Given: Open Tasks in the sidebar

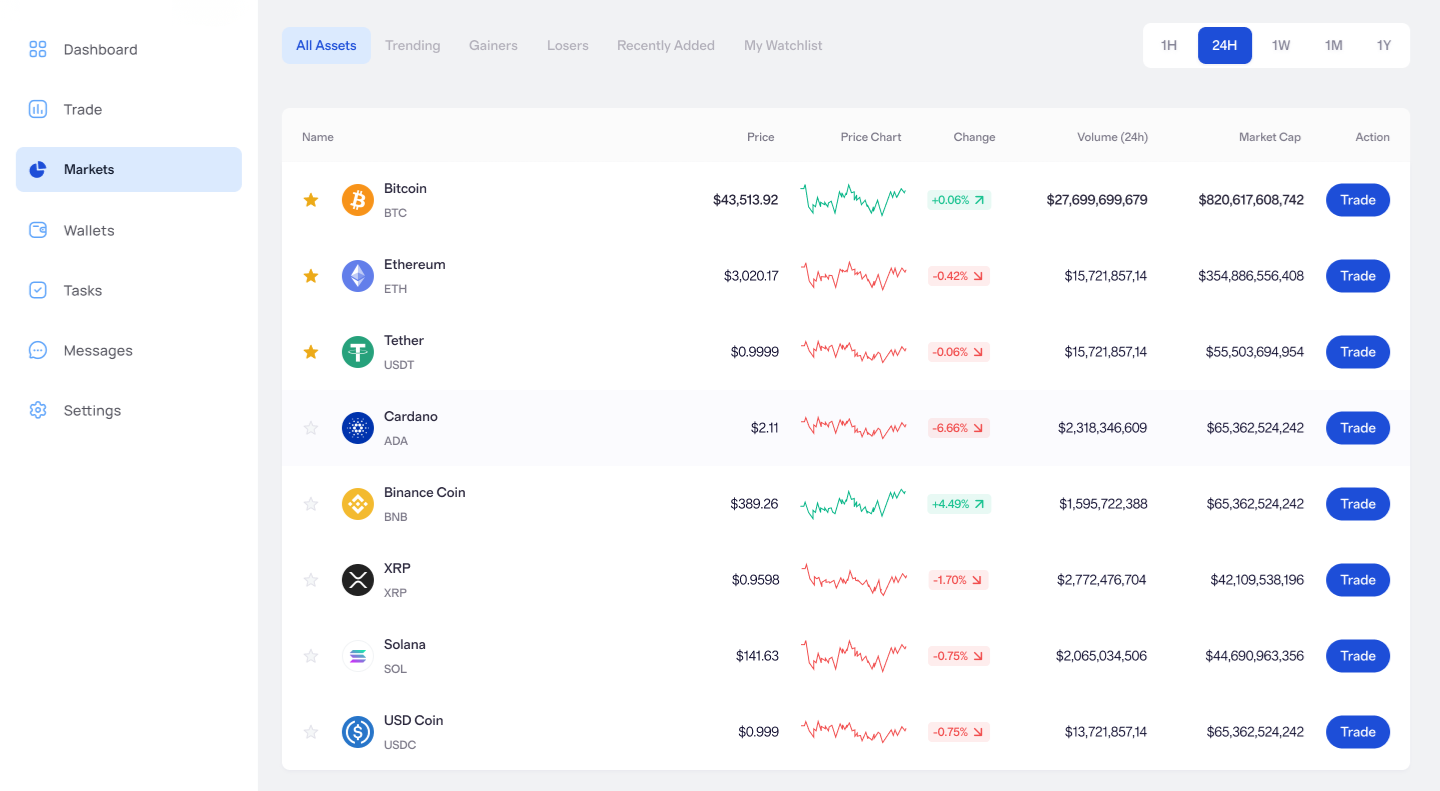Looking at the screenshot, I should click(83, 290).
